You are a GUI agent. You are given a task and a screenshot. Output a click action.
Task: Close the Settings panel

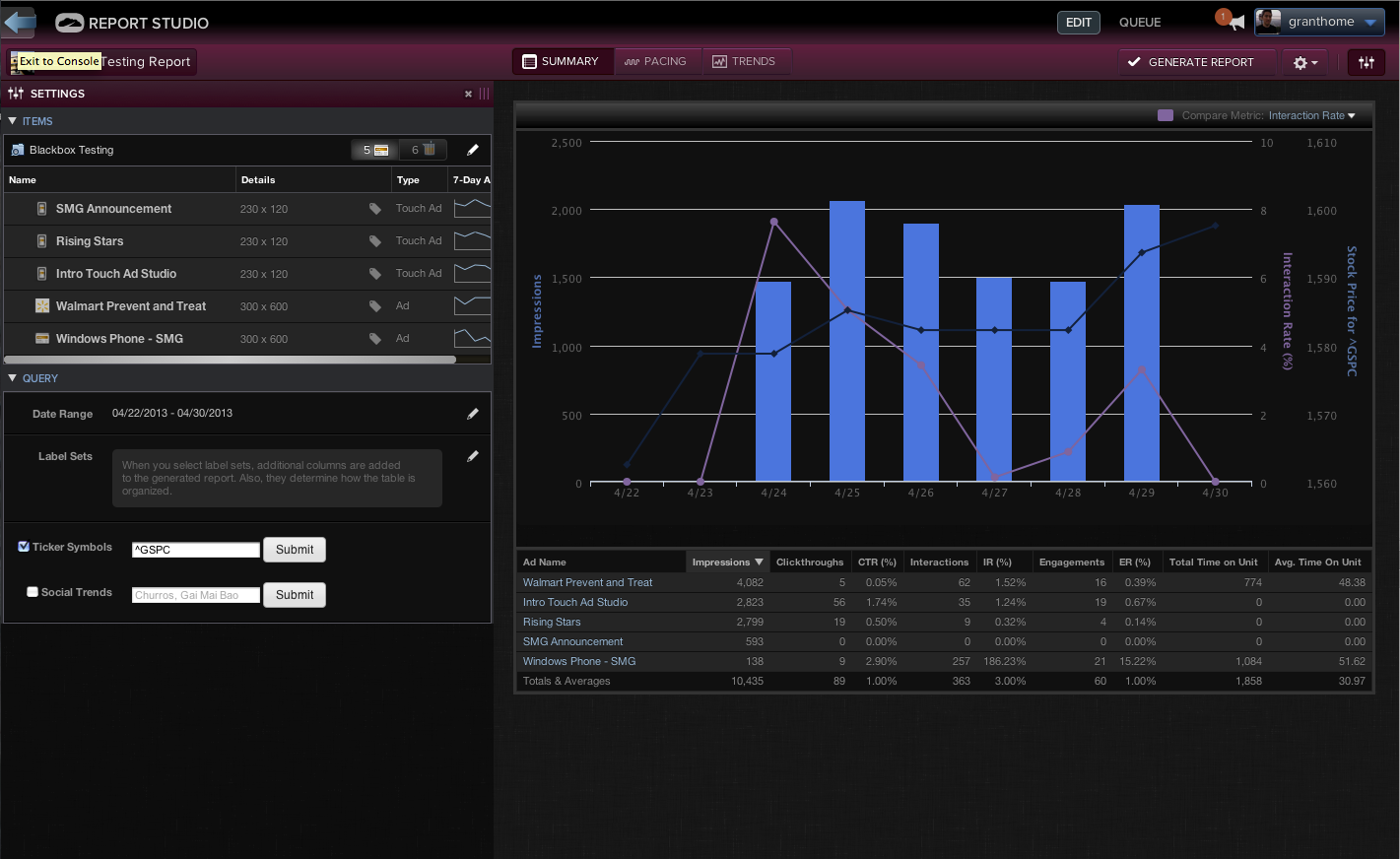pyautogui.click(x=468, y=94)
